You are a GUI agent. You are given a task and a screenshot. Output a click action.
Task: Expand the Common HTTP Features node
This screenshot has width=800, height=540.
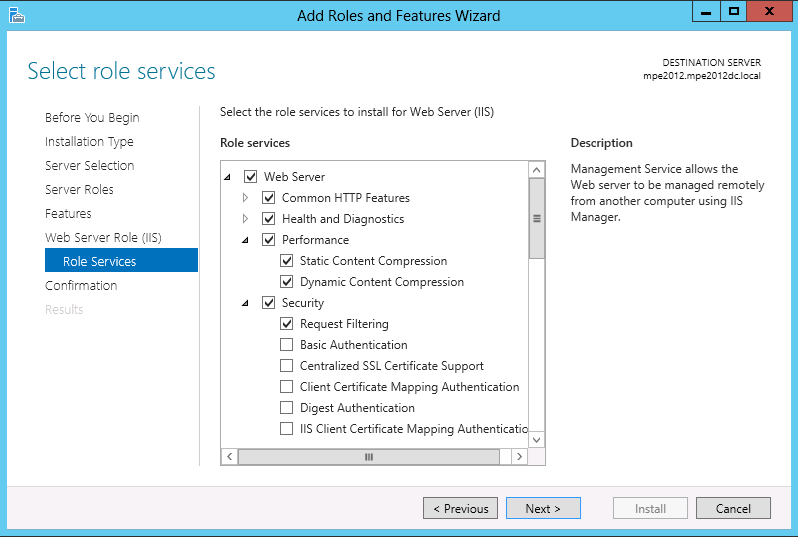pyautogui.click(x=245, y=198)
